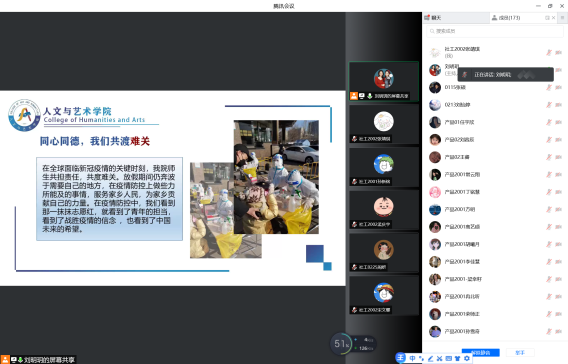Toggle the 中 language mode in the IME bar
The image size is (568, 364).
pyautogui.click(x=412, y=359)
